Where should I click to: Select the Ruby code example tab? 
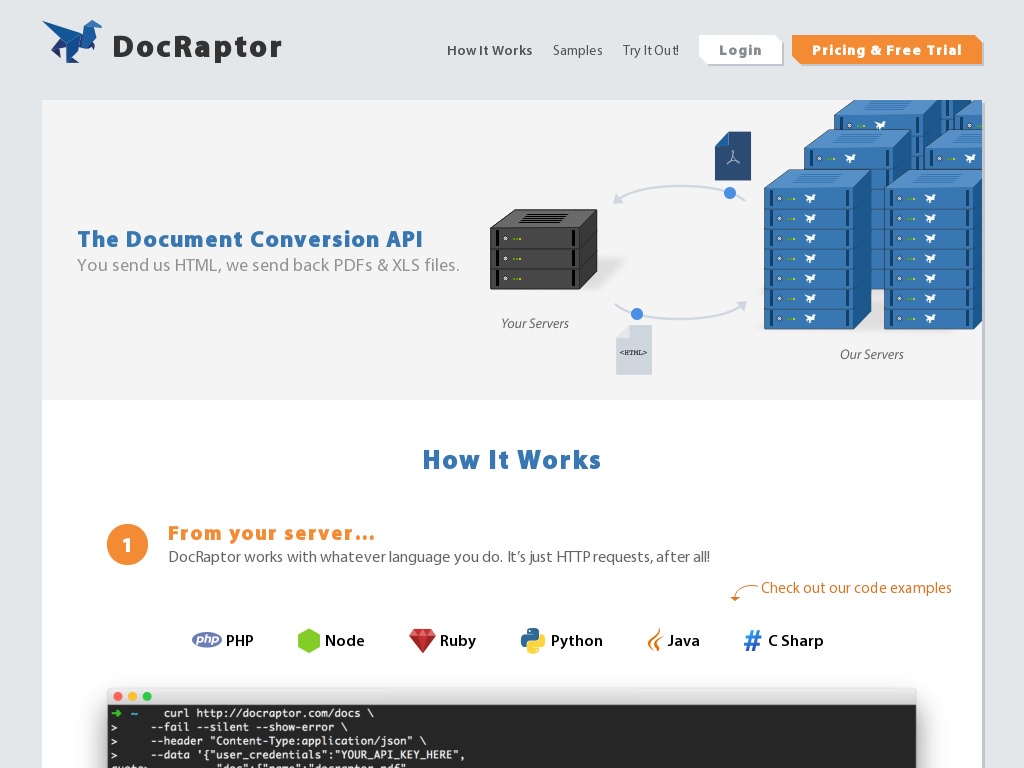click(x=443, y=641)
